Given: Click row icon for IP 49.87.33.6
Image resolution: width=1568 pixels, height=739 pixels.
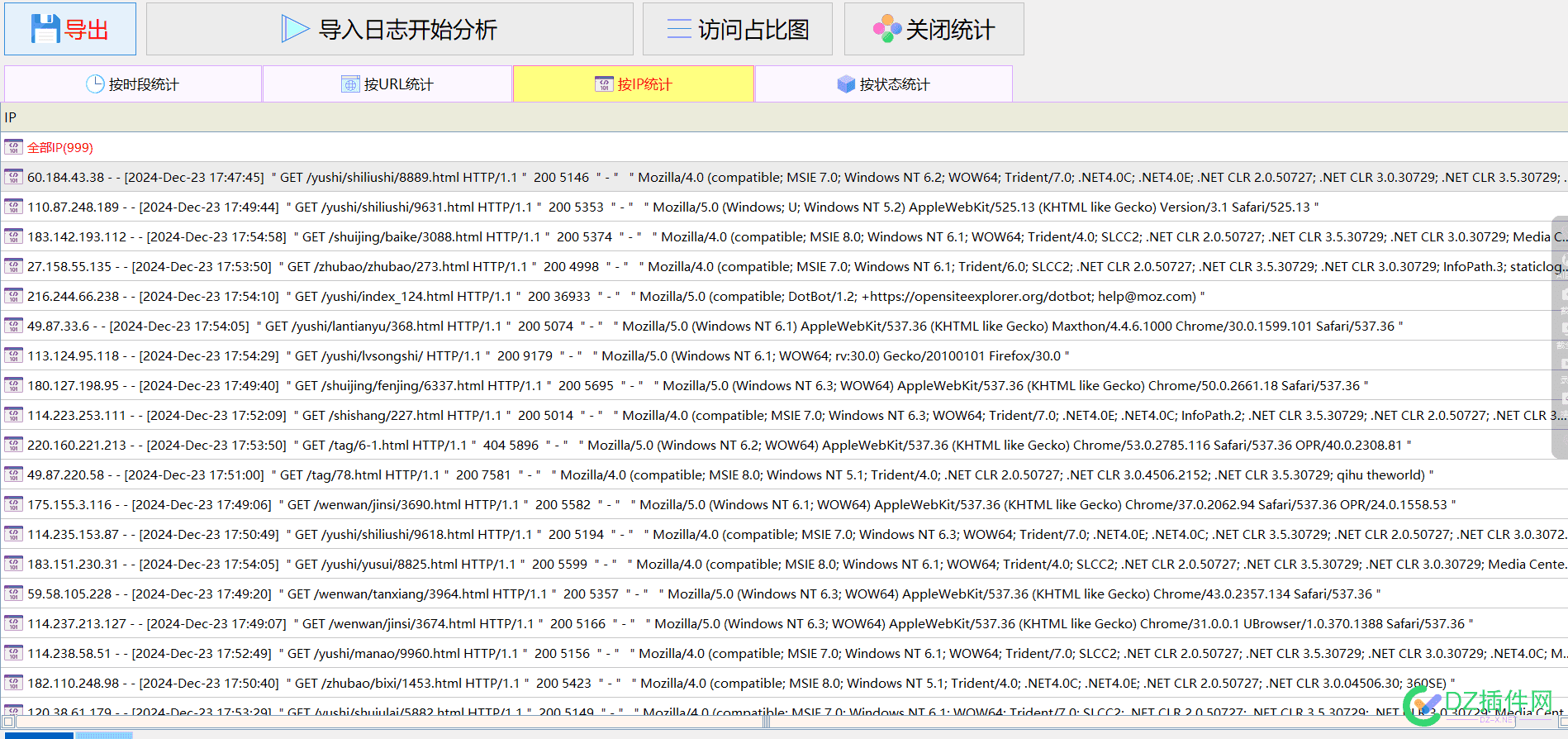Looking at the screenshot, I should coord(13,326).
